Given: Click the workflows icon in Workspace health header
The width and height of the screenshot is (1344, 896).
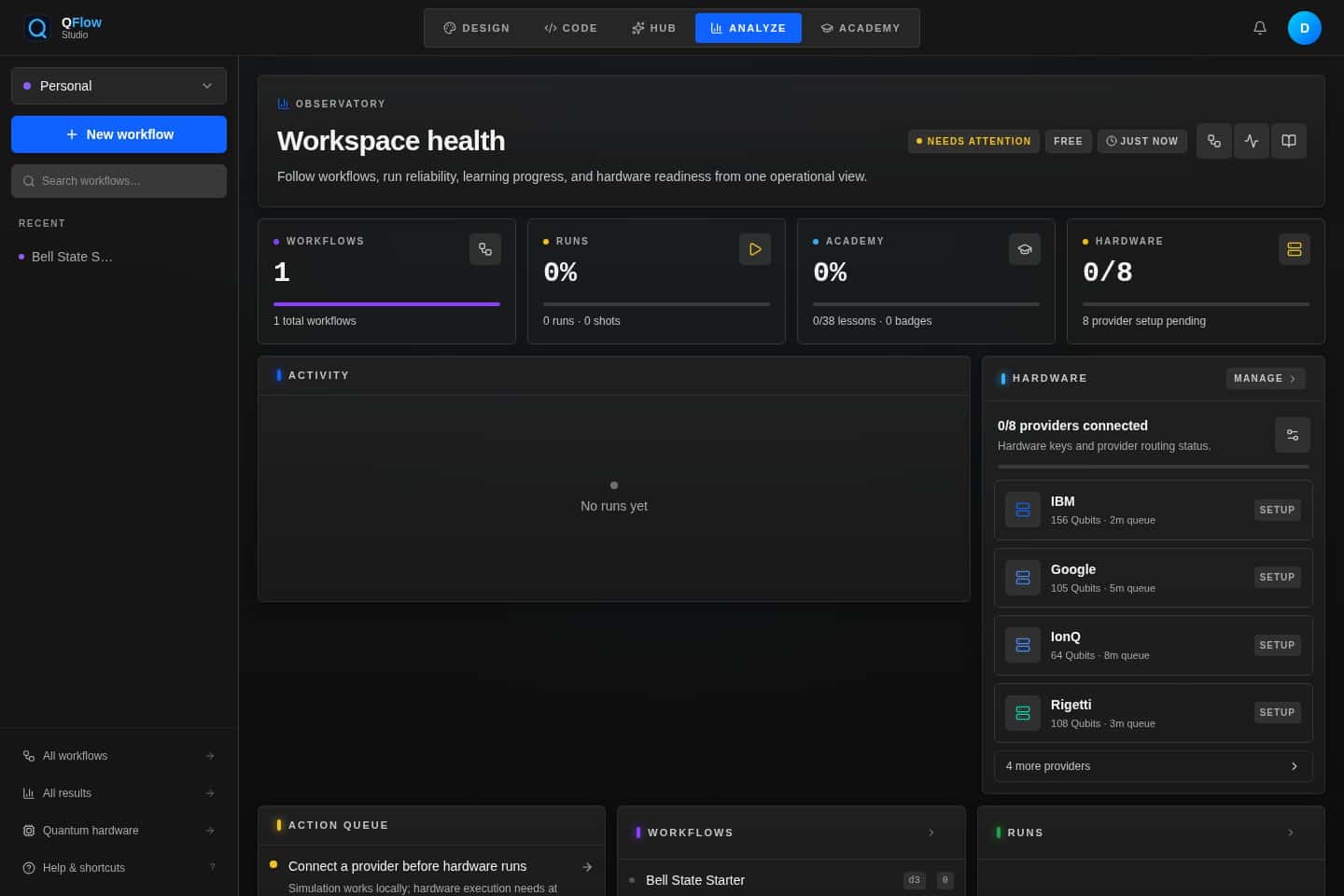Looking at the screenshot, I should 1213,141.
